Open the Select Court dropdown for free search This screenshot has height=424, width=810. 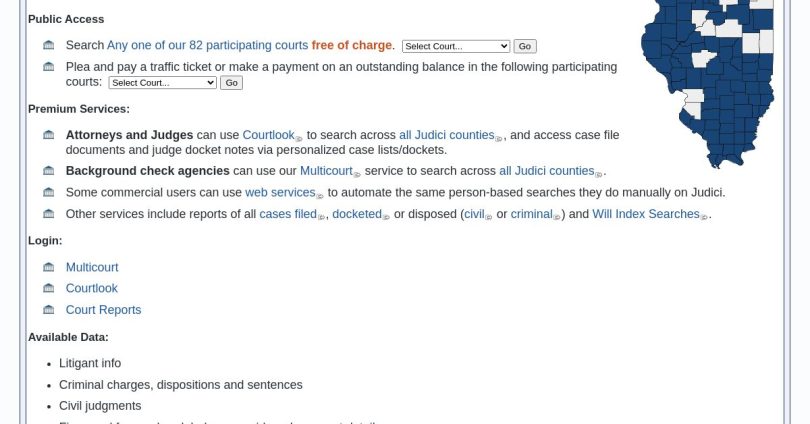456,46
